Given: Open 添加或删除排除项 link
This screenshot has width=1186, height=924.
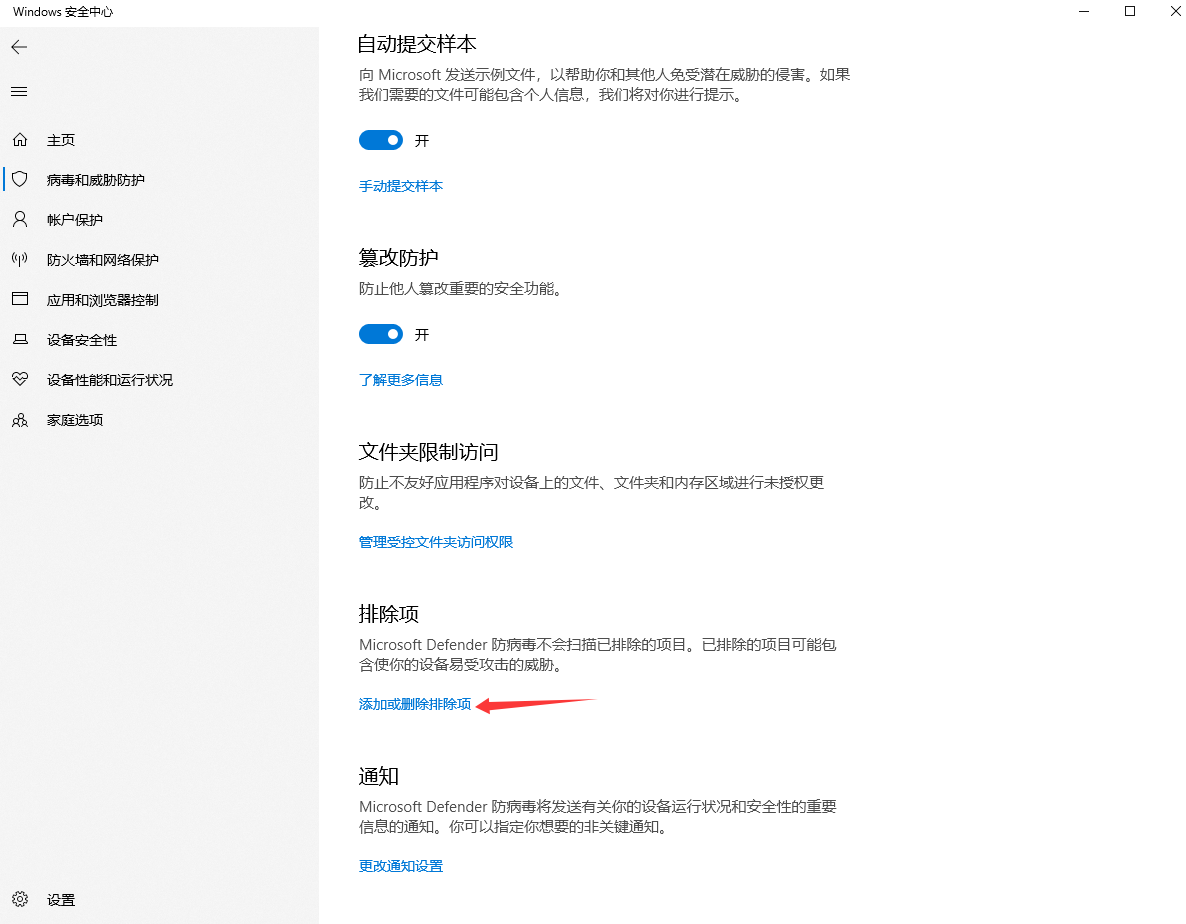Looking at the screenshot, I should pos(415,704).
